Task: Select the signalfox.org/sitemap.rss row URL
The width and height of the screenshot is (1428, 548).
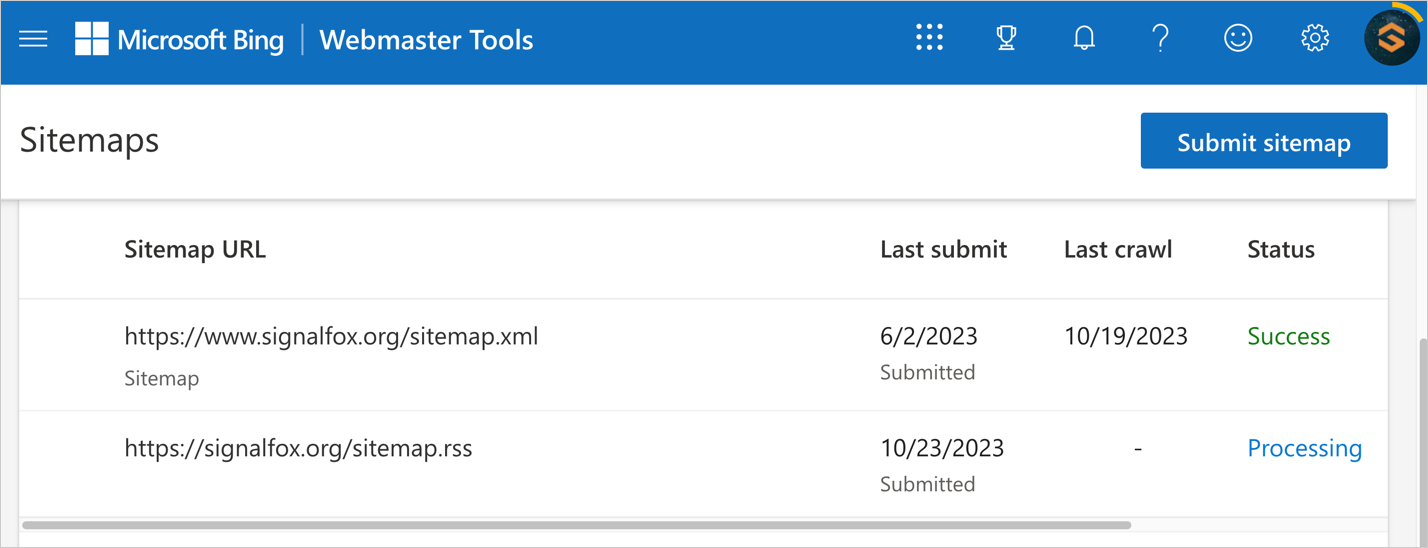Action: tap(298, 448)
